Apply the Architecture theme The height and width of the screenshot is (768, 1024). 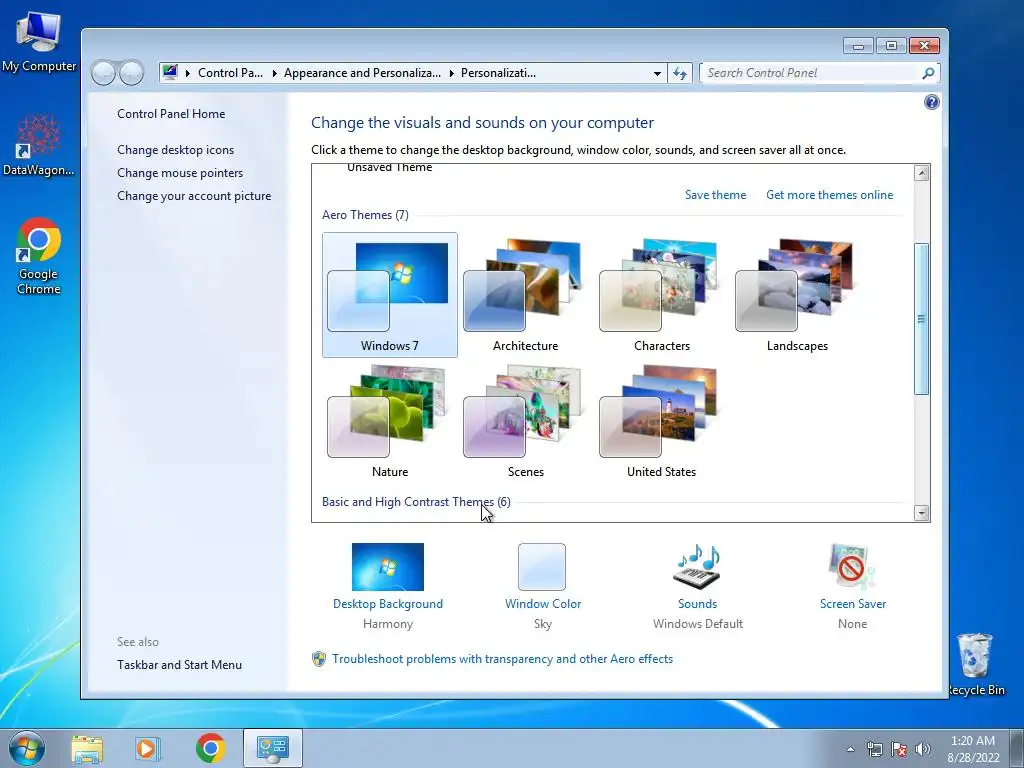(525, 295)
